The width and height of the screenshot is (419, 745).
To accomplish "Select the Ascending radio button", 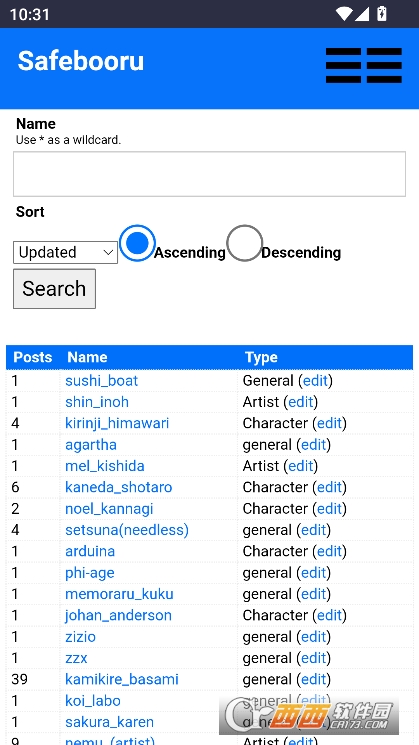I will tap(137, 243).
